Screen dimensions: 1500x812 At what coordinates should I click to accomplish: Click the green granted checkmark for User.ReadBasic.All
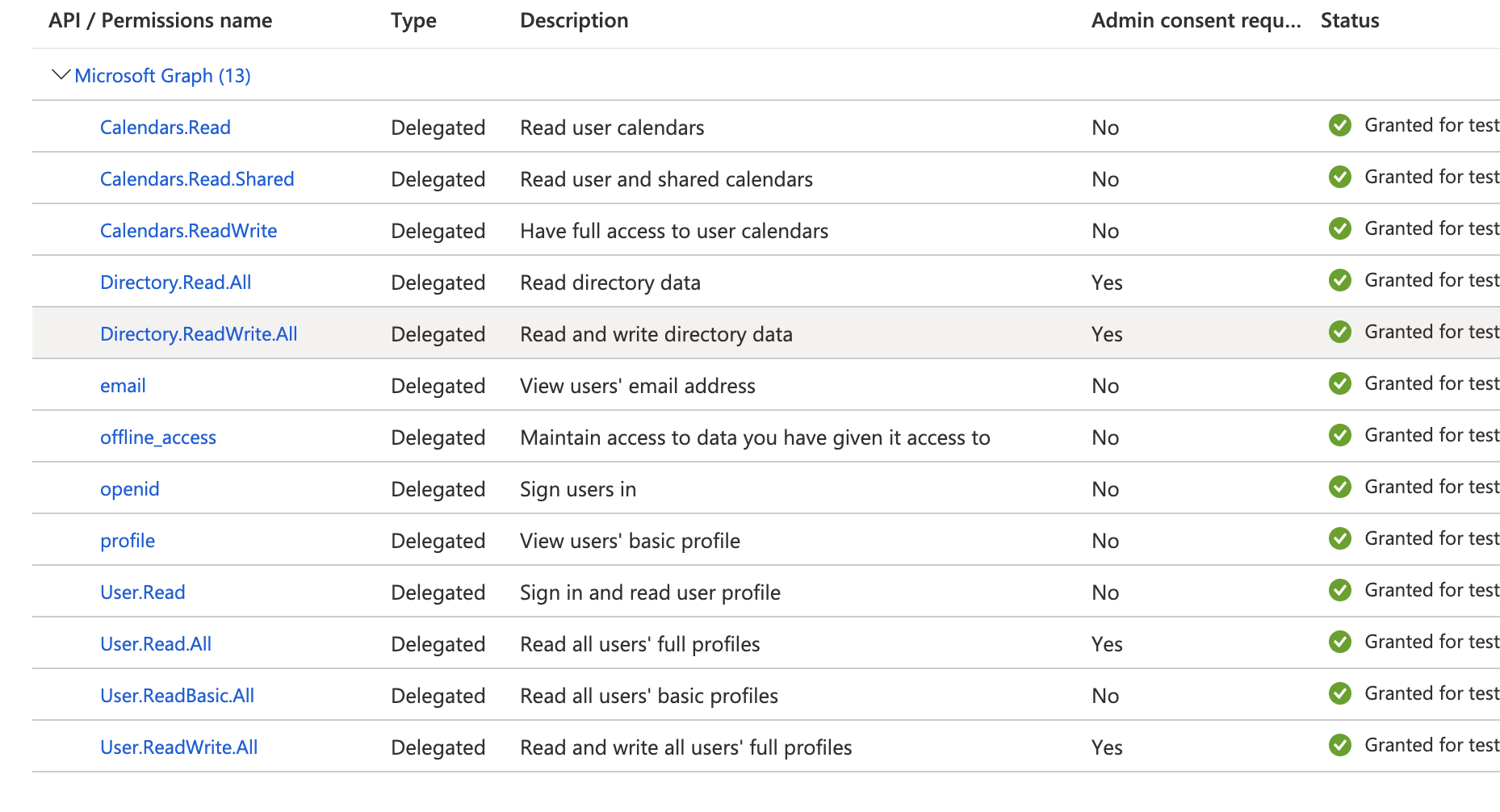click(1340, 693)
